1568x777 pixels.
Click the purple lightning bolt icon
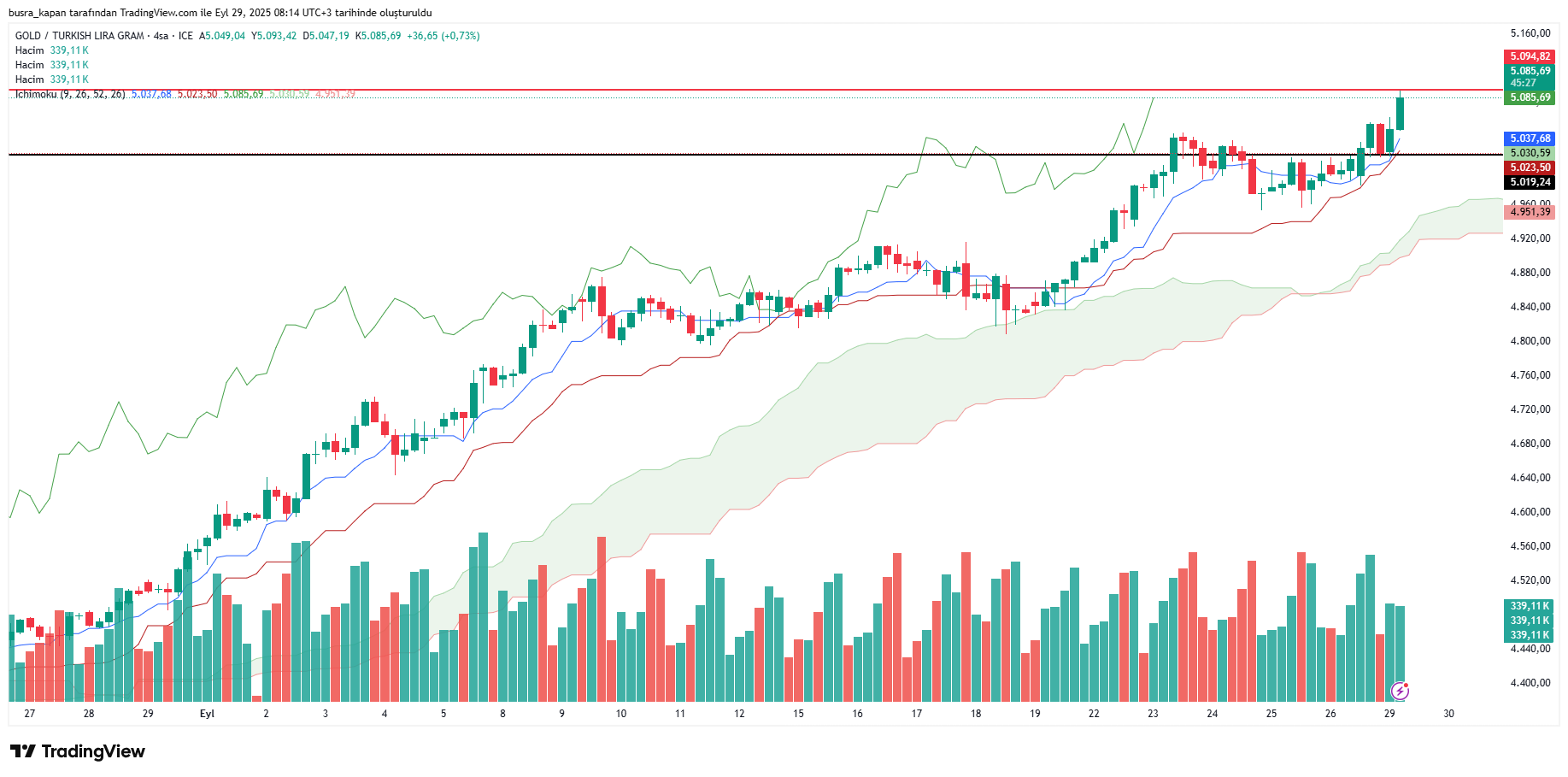pyautogui.click(x=1400, y=691)
